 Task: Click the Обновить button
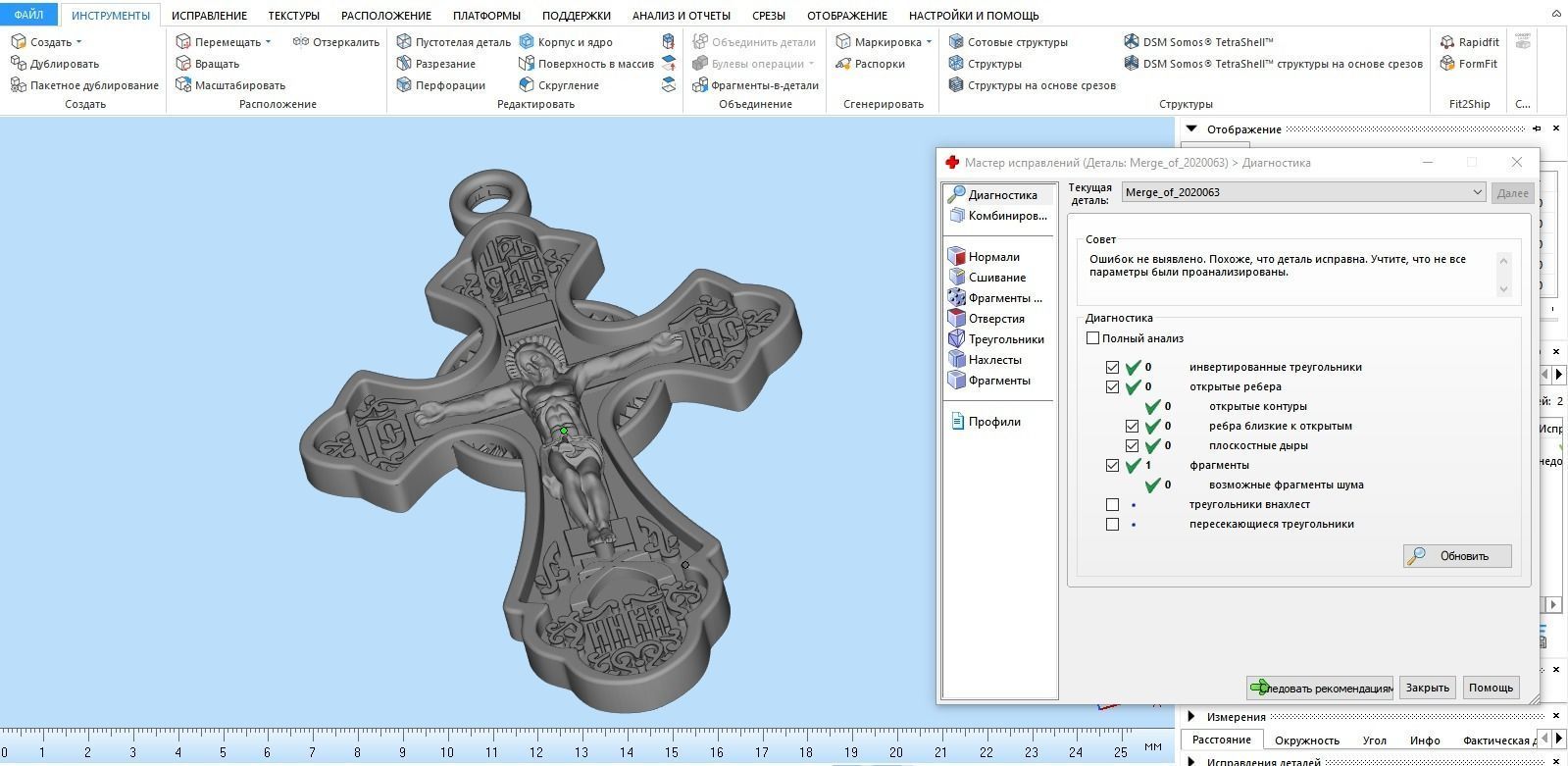tap(1457, 556)
